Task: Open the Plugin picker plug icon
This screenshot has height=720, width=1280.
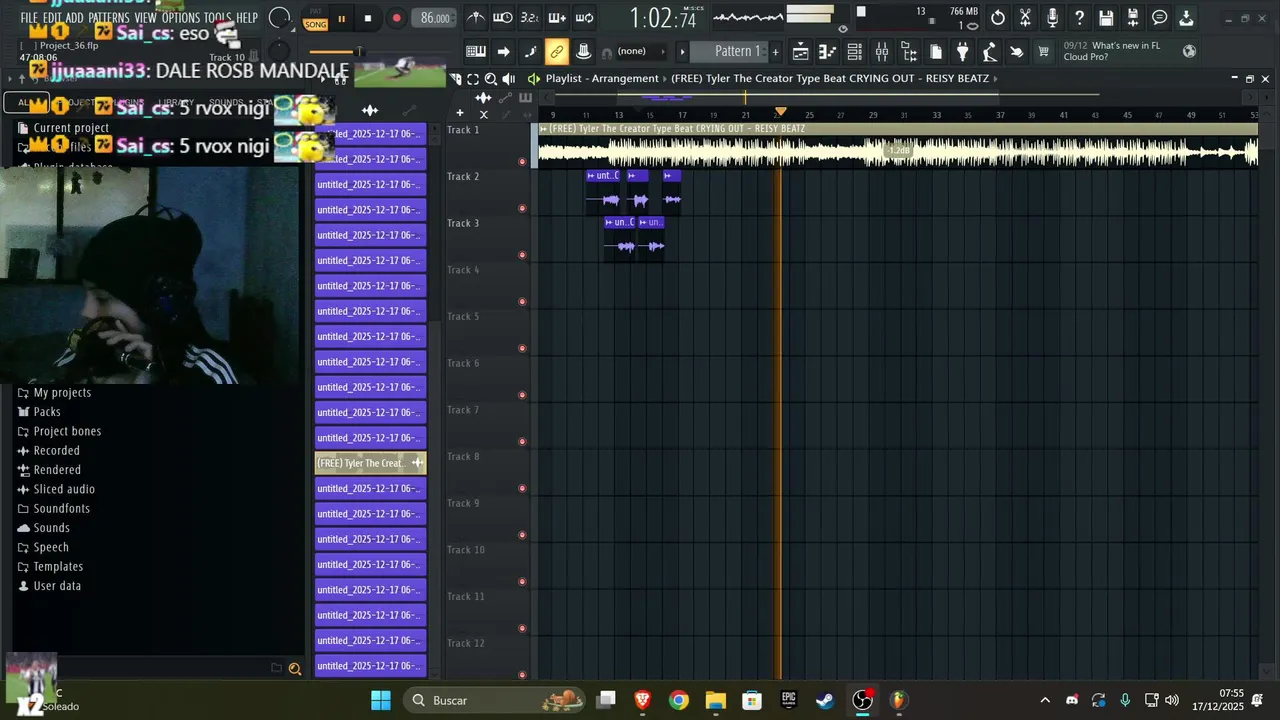Action: click(963, 51)
